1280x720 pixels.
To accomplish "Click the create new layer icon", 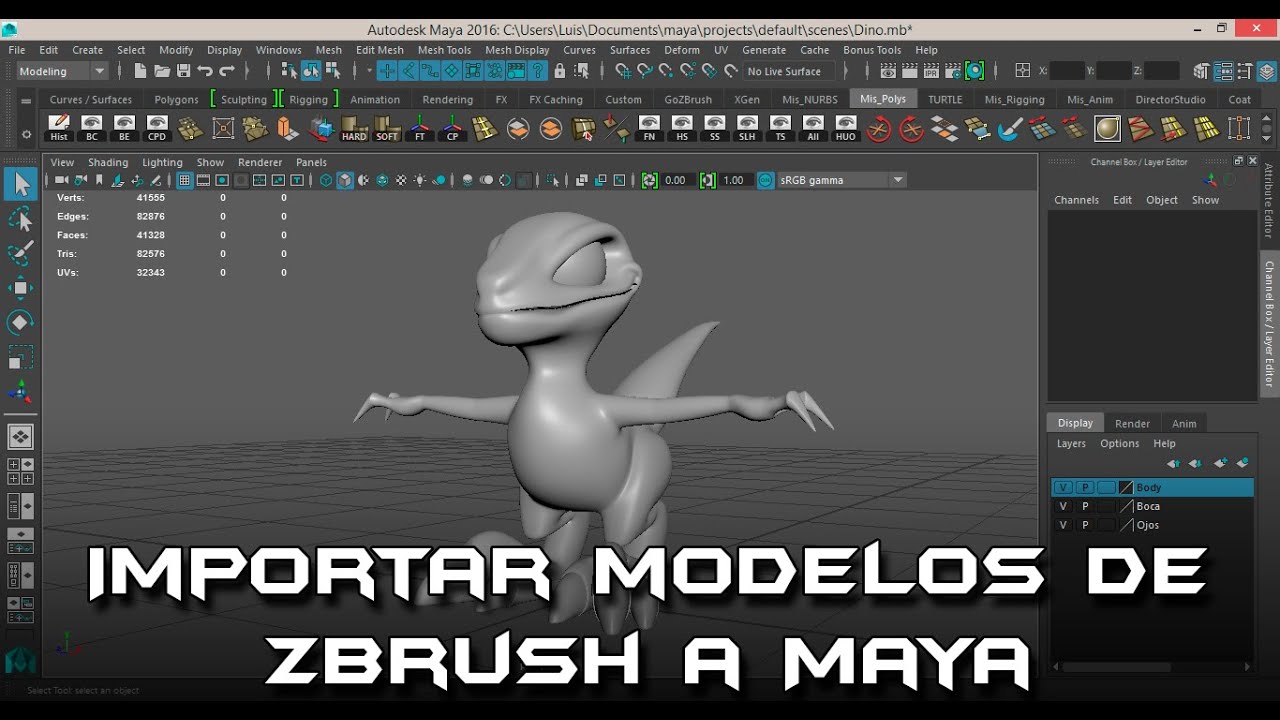I will 1220,463.
